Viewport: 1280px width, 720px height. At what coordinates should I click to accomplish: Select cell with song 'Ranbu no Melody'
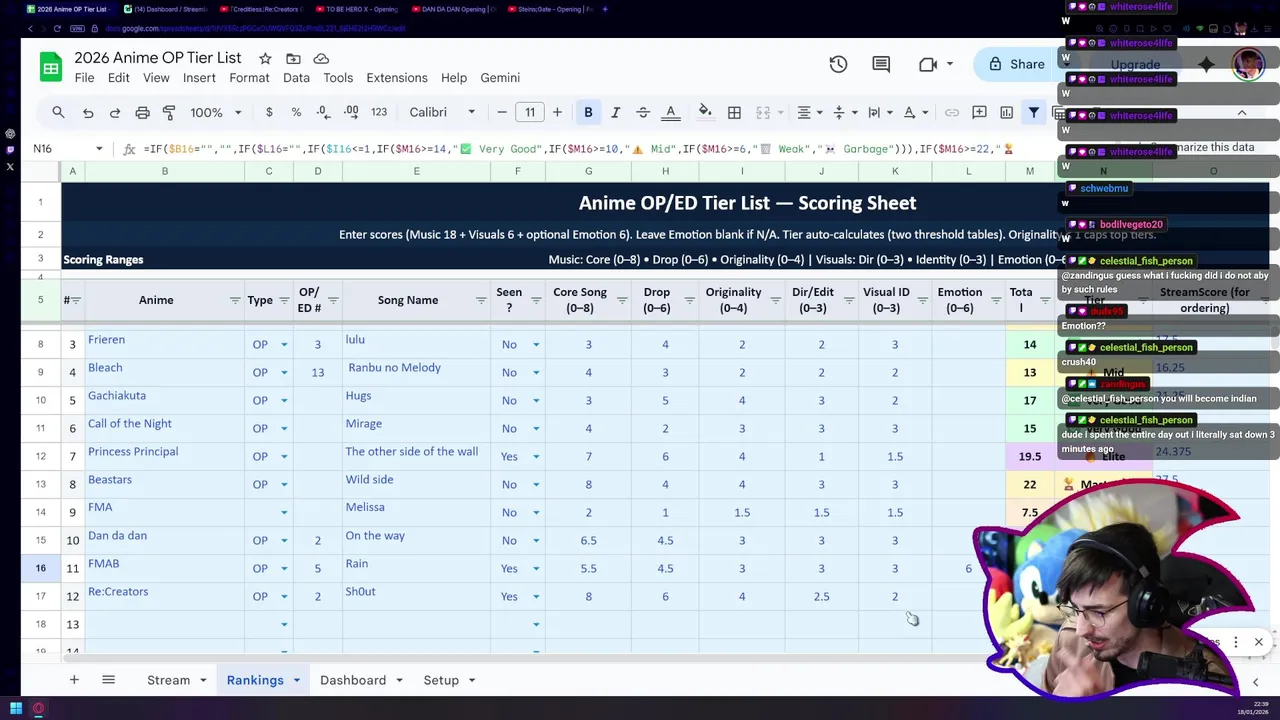click(x=416, y=372)
